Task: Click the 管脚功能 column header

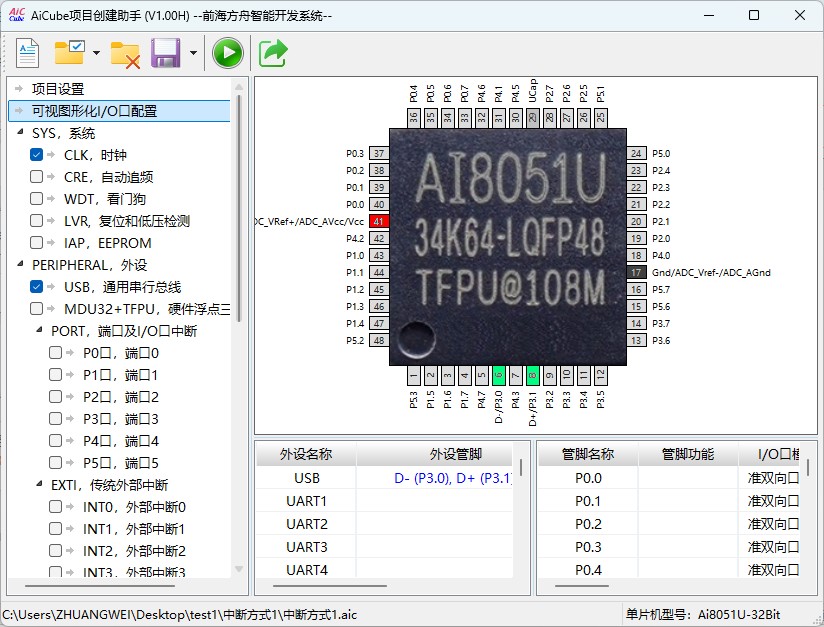Action: point(688,454)
